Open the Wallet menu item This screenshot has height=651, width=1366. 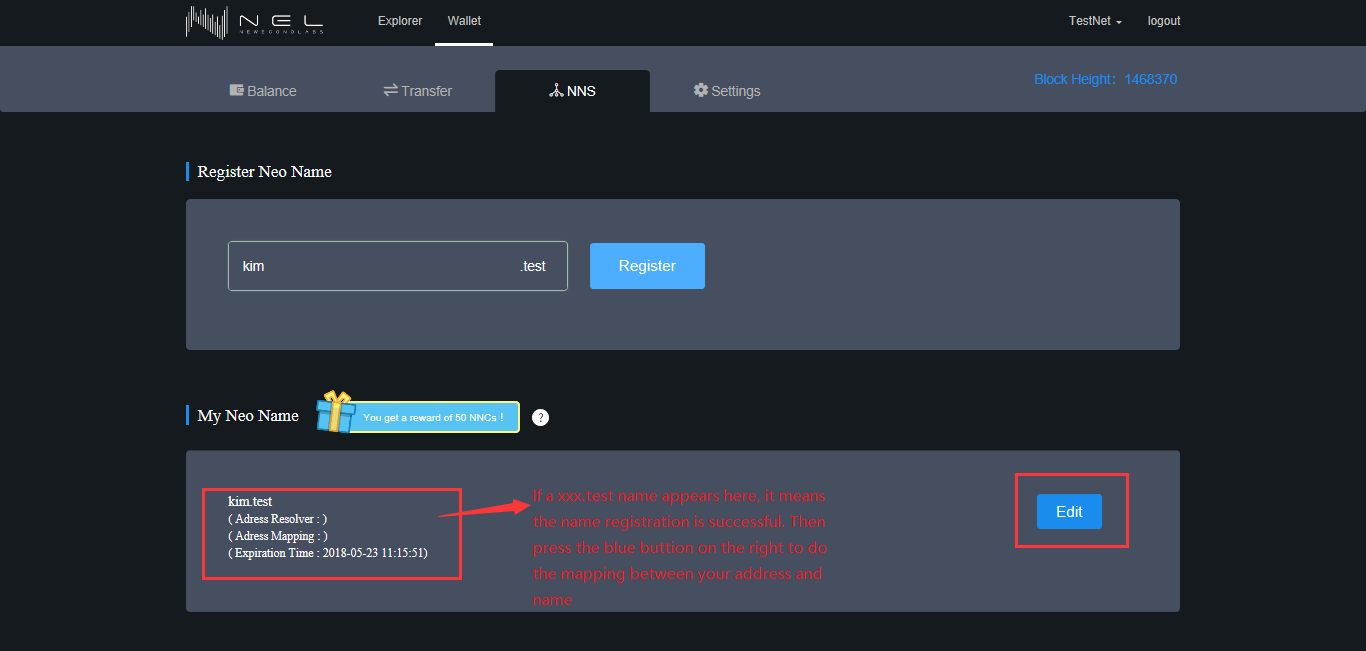[x=464, y=21]
